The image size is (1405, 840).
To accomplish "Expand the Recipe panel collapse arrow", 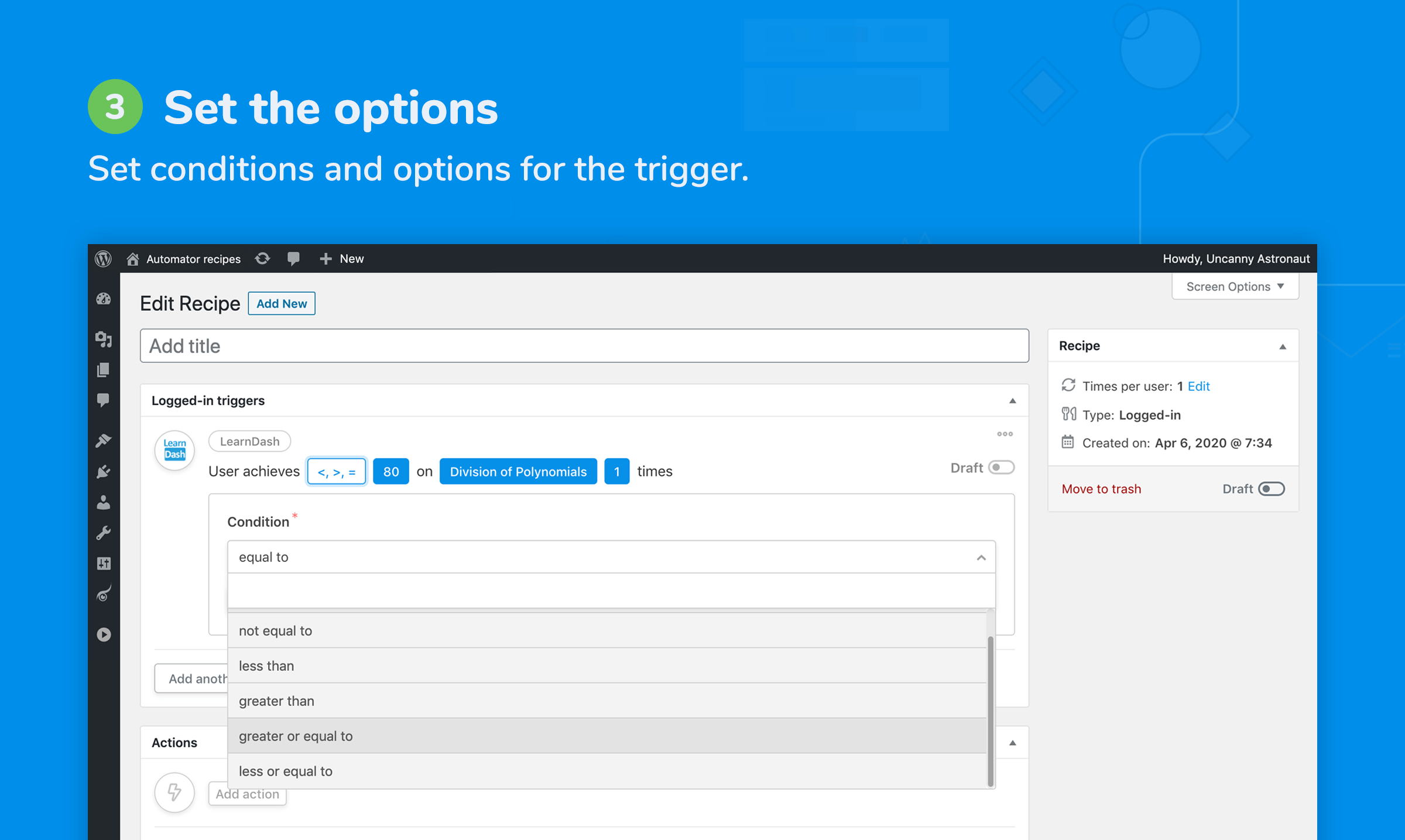I will (1280, 346).
